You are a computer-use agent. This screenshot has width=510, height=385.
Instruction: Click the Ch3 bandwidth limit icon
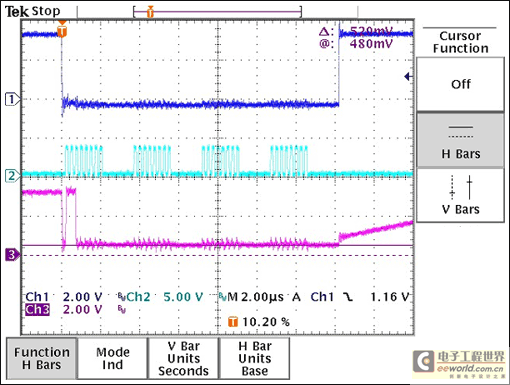click(121, 309)
